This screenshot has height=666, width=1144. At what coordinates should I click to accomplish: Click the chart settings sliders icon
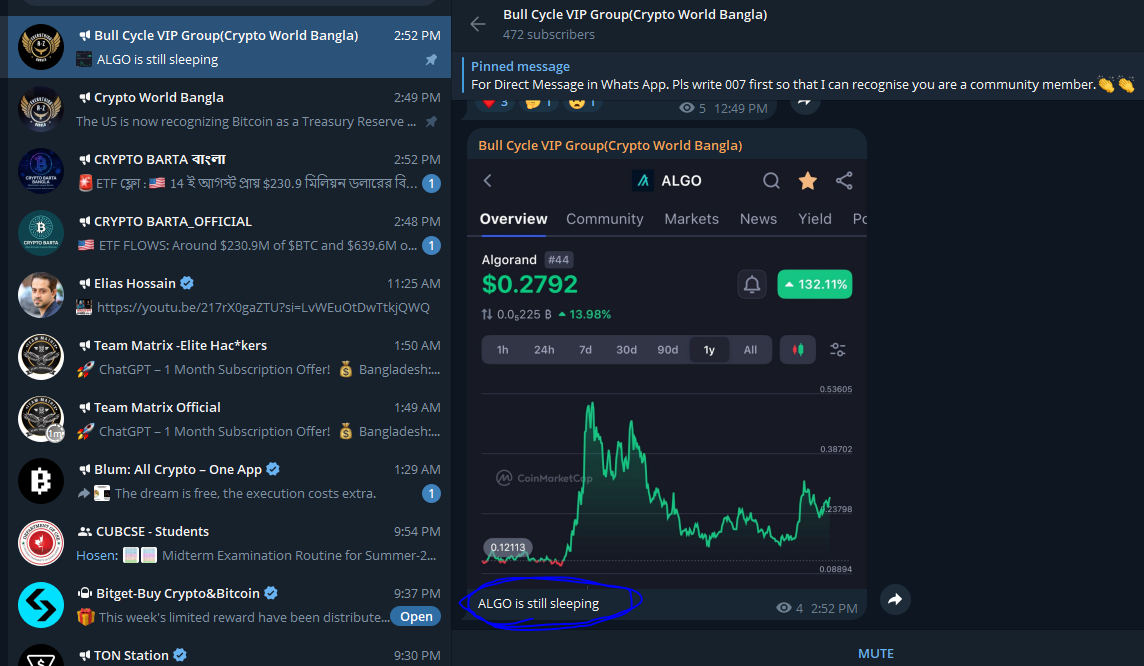coord(838,350)
